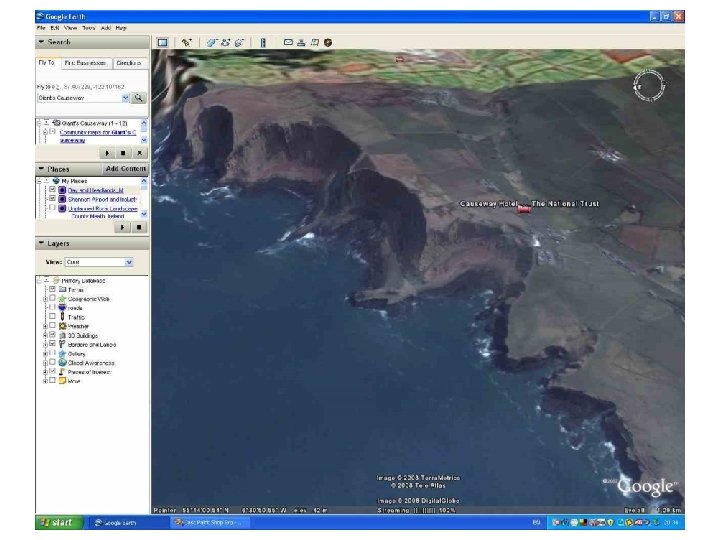720x540 pixels.
Task: Click the compass ring on the map
Action: pos(648,85)
